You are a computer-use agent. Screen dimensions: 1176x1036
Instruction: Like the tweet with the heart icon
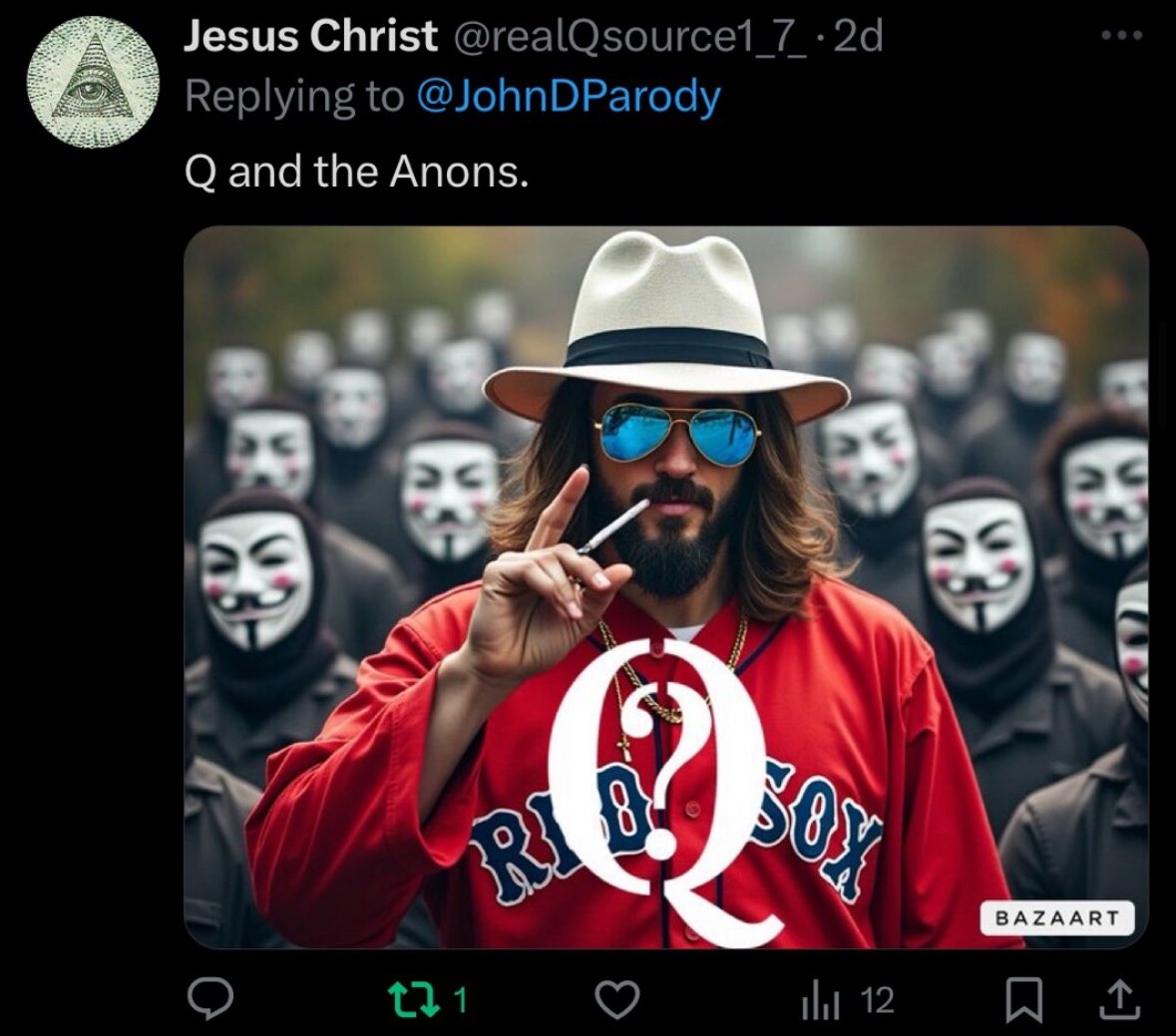[x=616, y=999]
